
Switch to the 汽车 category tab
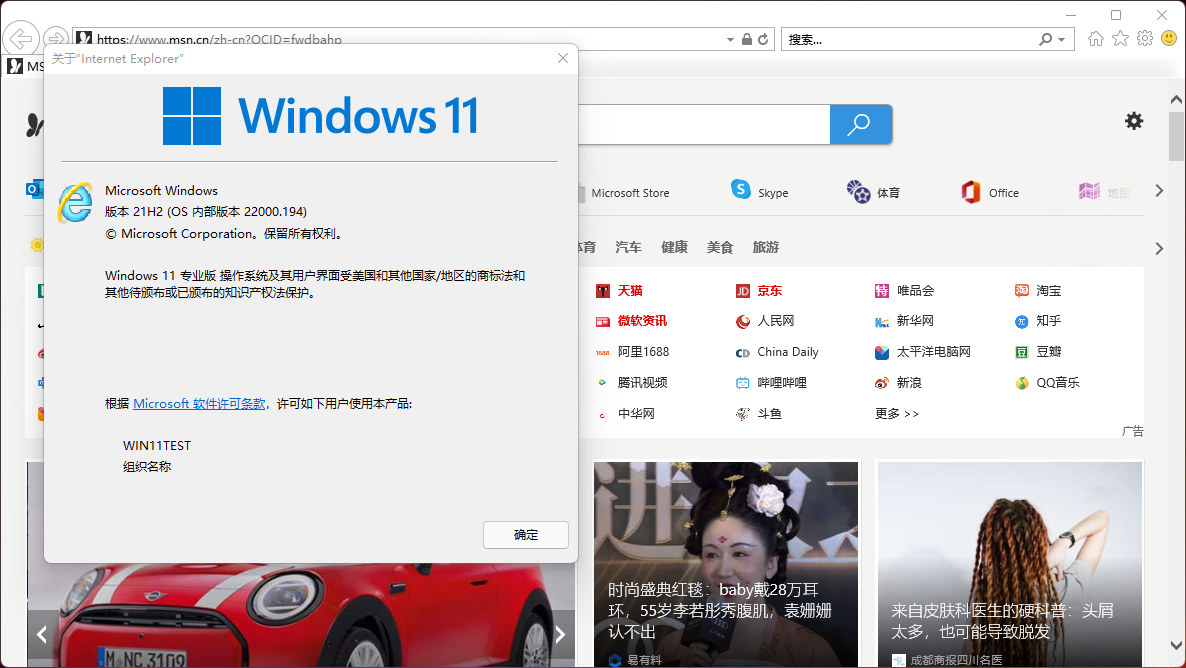coord(631,247)
